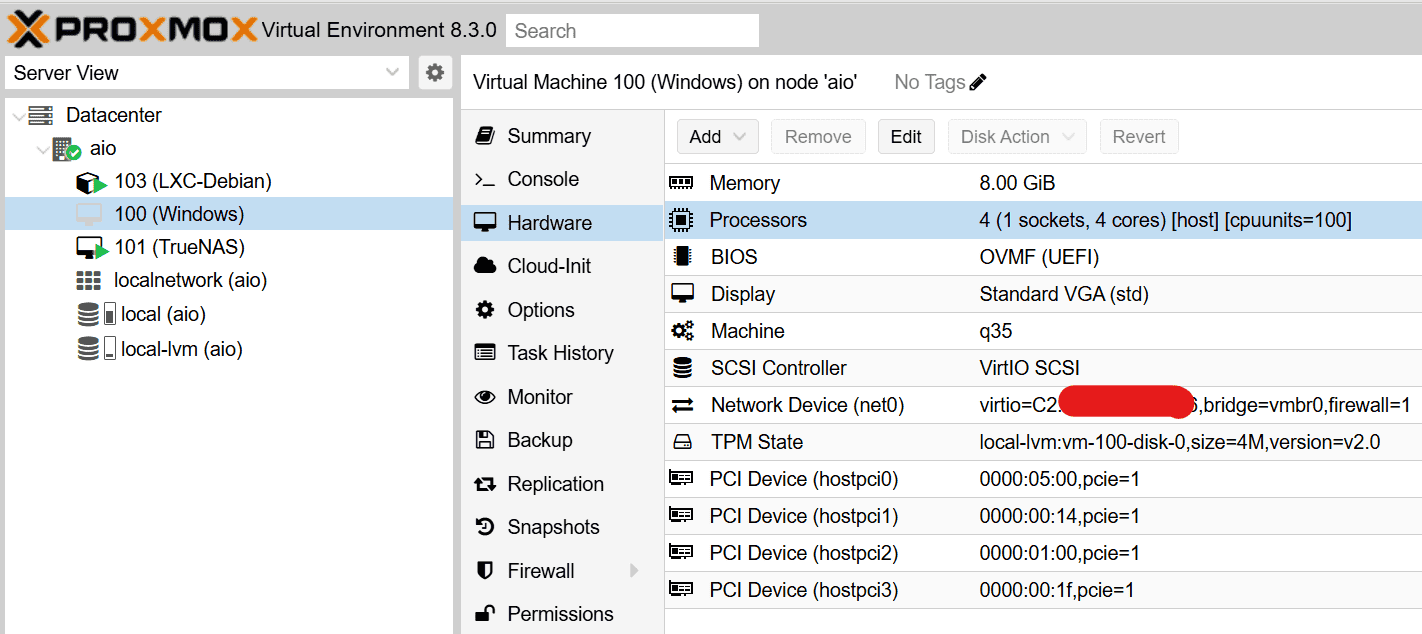
Task: Click the aio node building icon
Action: (x=66, y=149)
